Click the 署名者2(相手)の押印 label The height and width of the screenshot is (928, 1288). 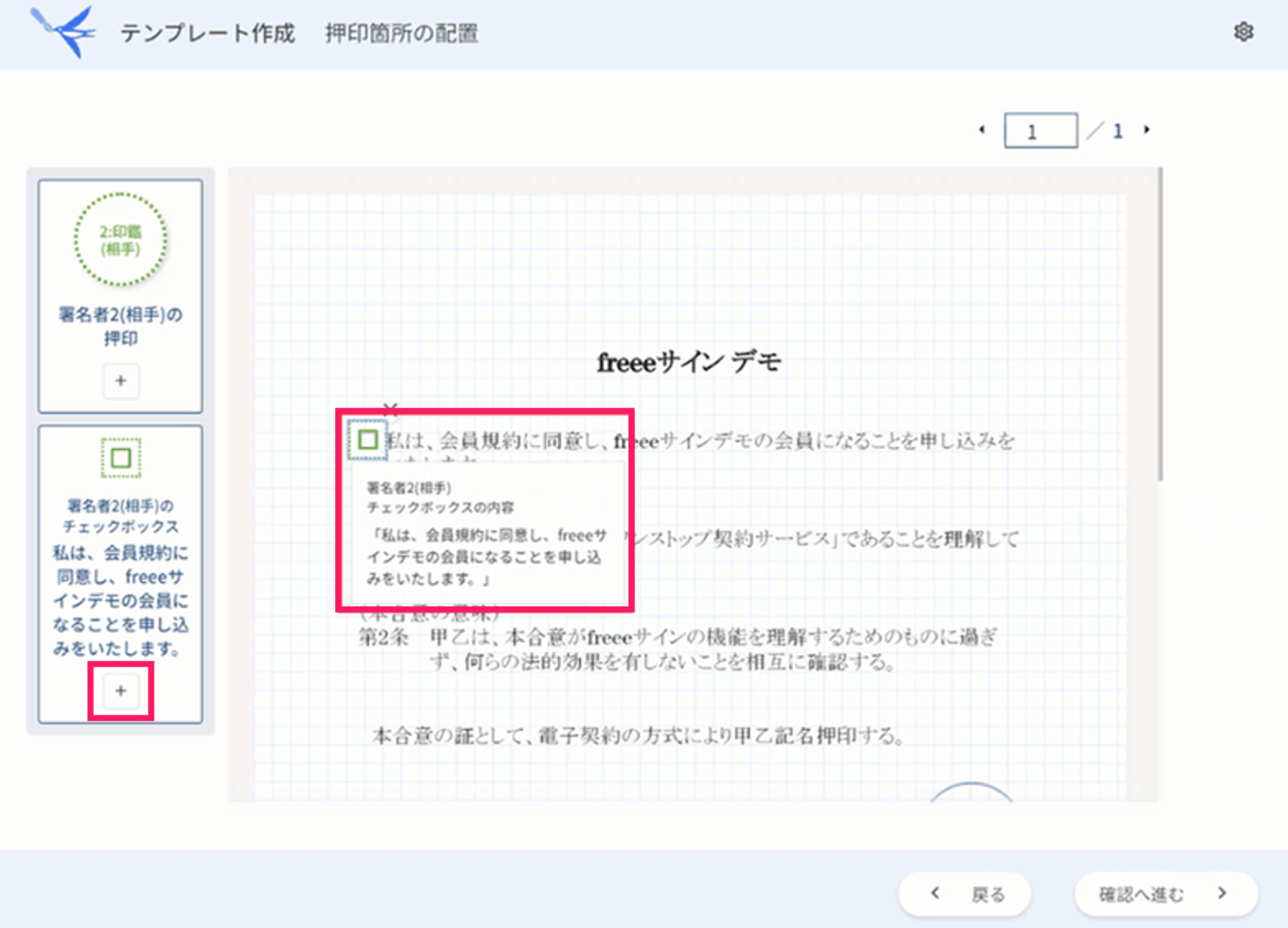coord(120,327)
